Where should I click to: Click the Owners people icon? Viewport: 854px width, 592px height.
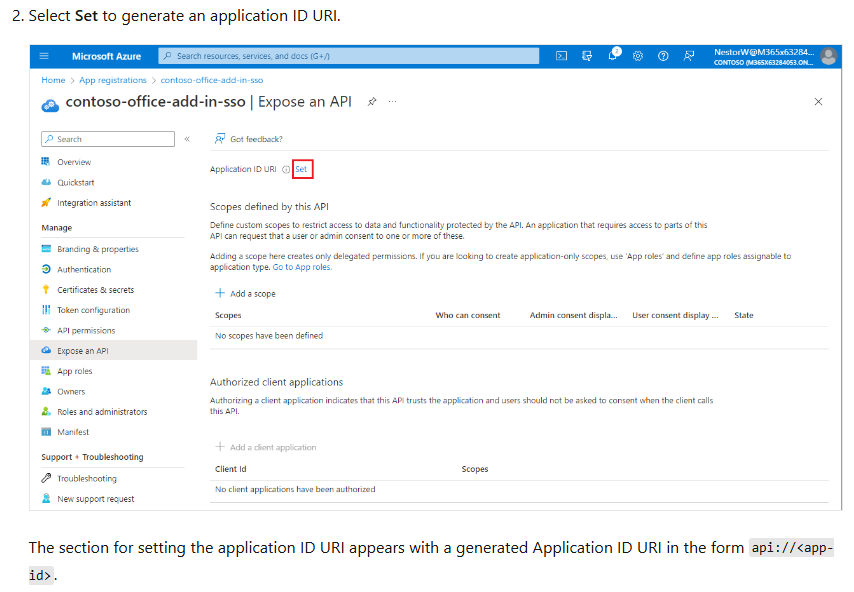46,391
